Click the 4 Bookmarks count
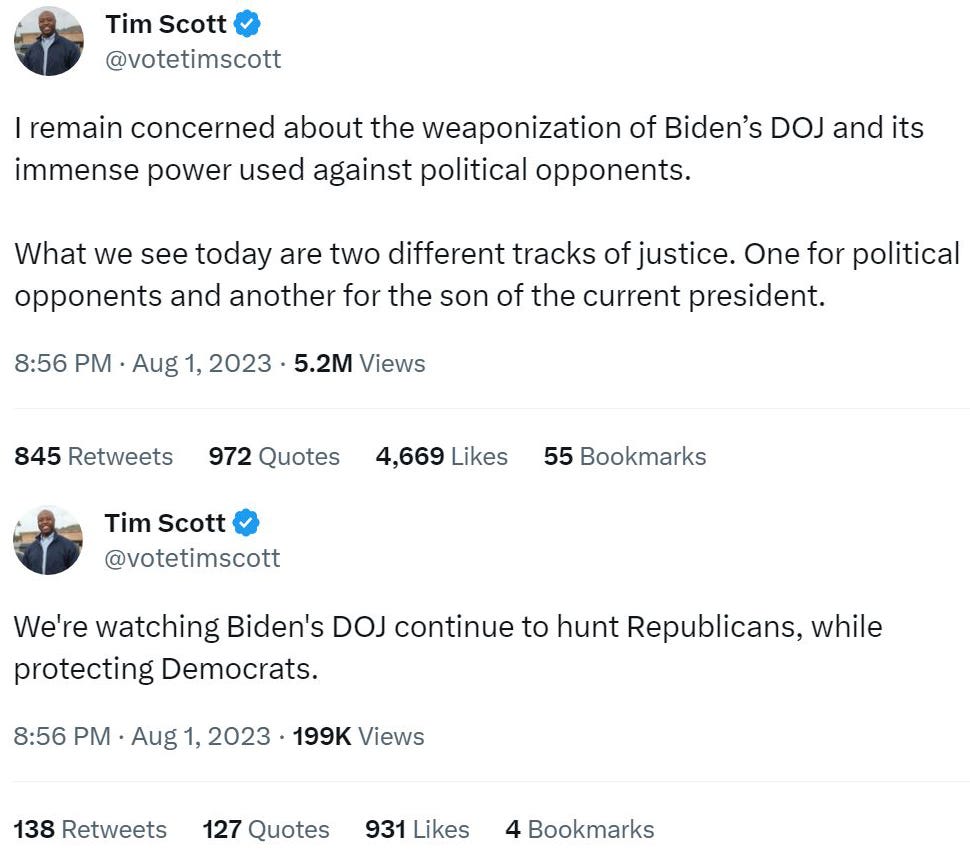Screen dimensions: 970x858 (579, 829)
